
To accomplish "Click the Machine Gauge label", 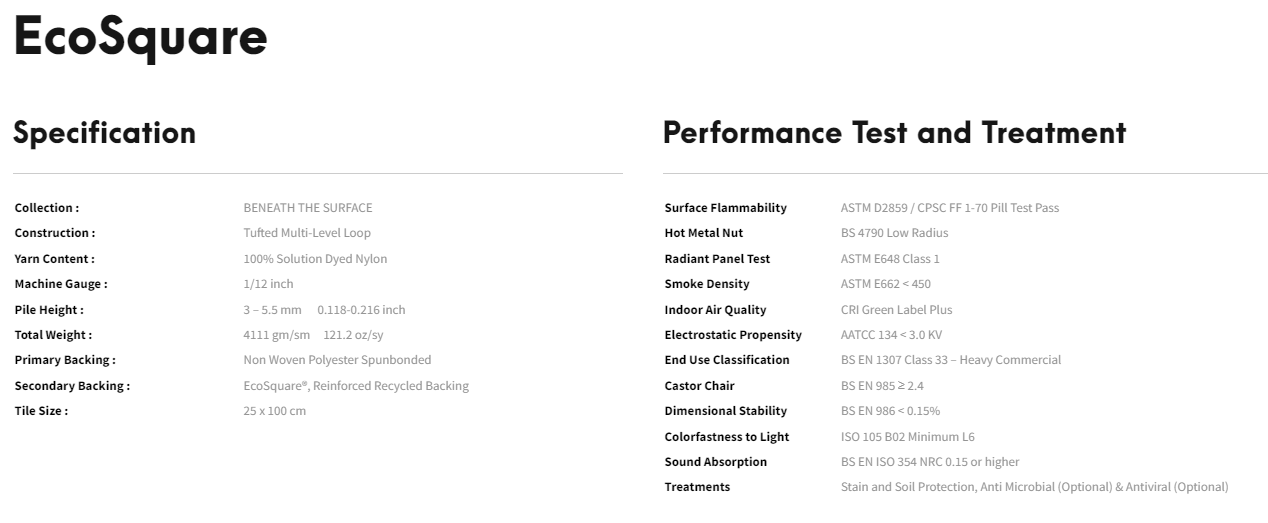I will 61,284.
